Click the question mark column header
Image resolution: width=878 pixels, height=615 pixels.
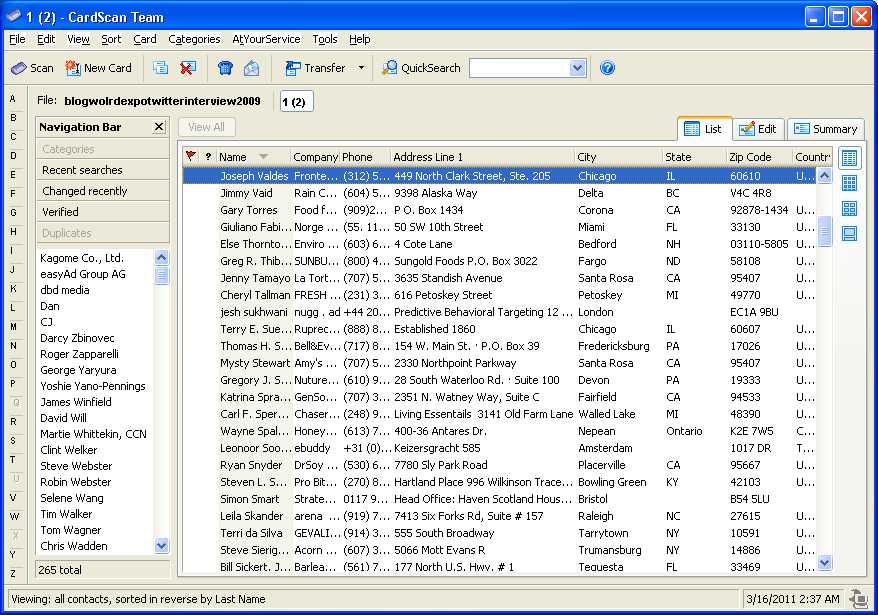click(208, 157)
